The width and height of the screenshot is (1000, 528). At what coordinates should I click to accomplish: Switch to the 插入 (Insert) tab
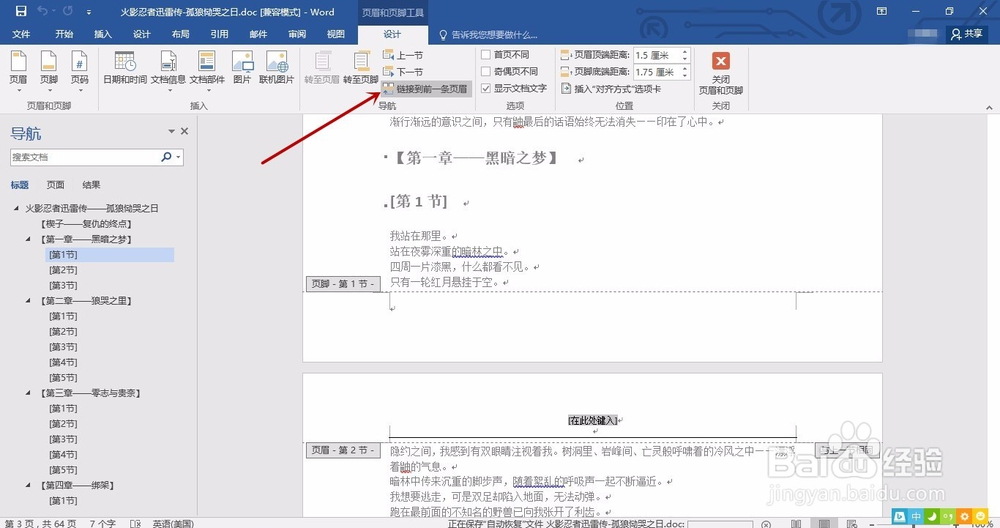tap(103, 34)
